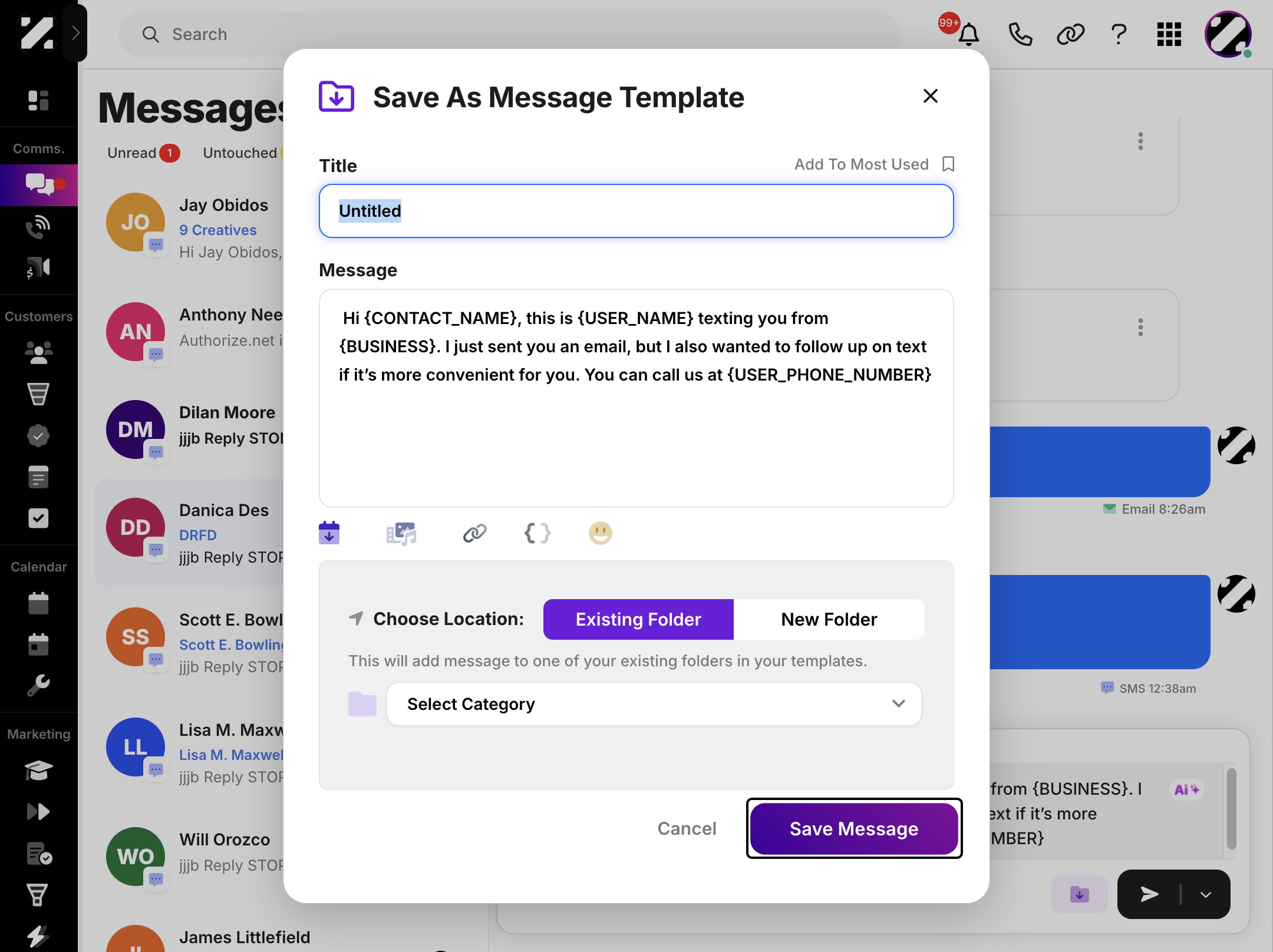
Task: Open the apps grid icon
Action: (1169, 34)
